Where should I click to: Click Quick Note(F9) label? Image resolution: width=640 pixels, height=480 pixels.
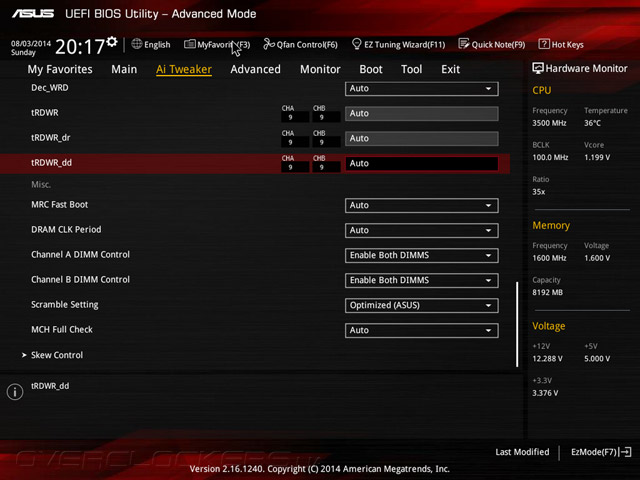point(498,44)
